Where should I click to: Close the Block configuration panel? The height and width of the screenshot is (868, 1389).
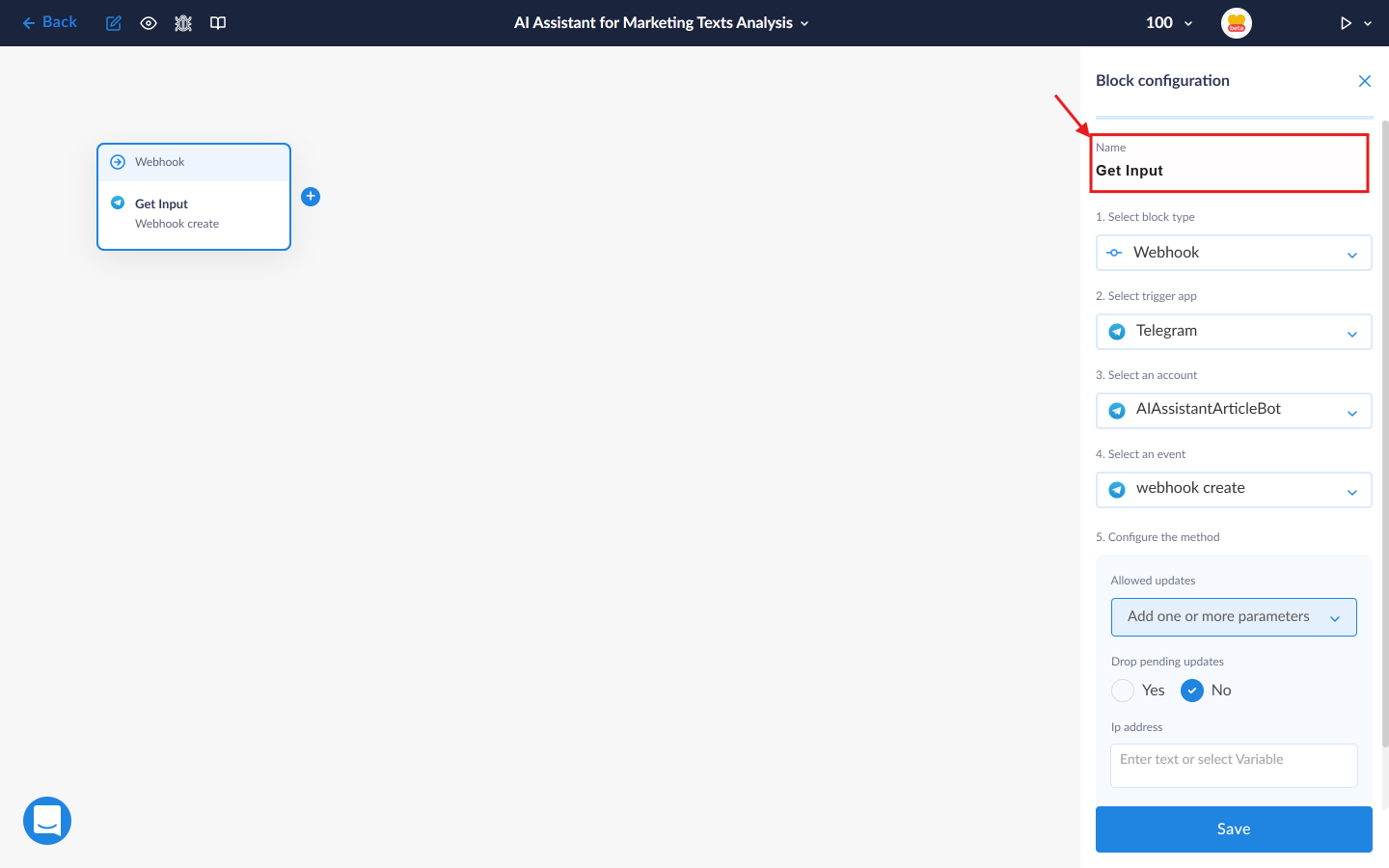coord(1365,81)
